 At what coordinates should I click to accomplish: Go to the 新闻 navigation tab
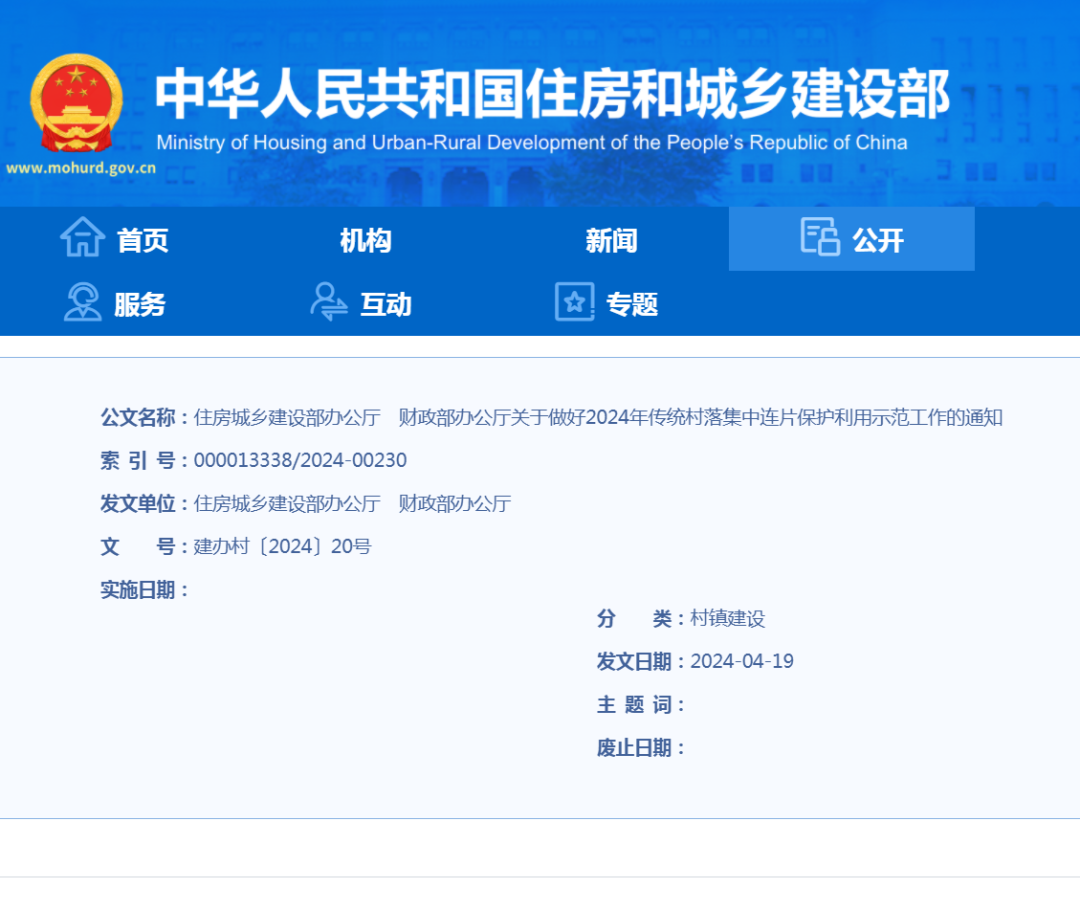[x=611, y=241]
